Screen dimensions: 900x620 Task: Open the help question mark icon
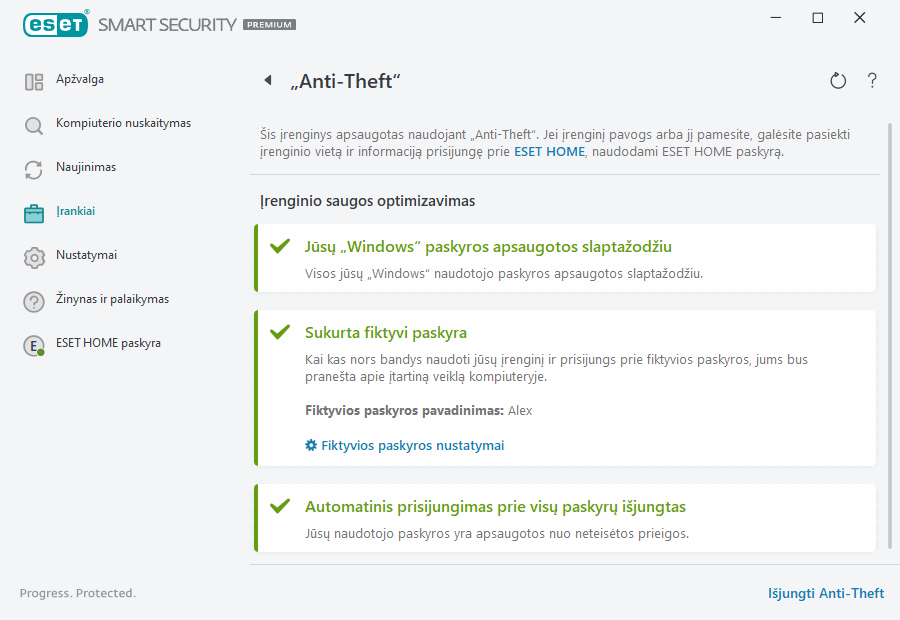(x=872, y=80)
